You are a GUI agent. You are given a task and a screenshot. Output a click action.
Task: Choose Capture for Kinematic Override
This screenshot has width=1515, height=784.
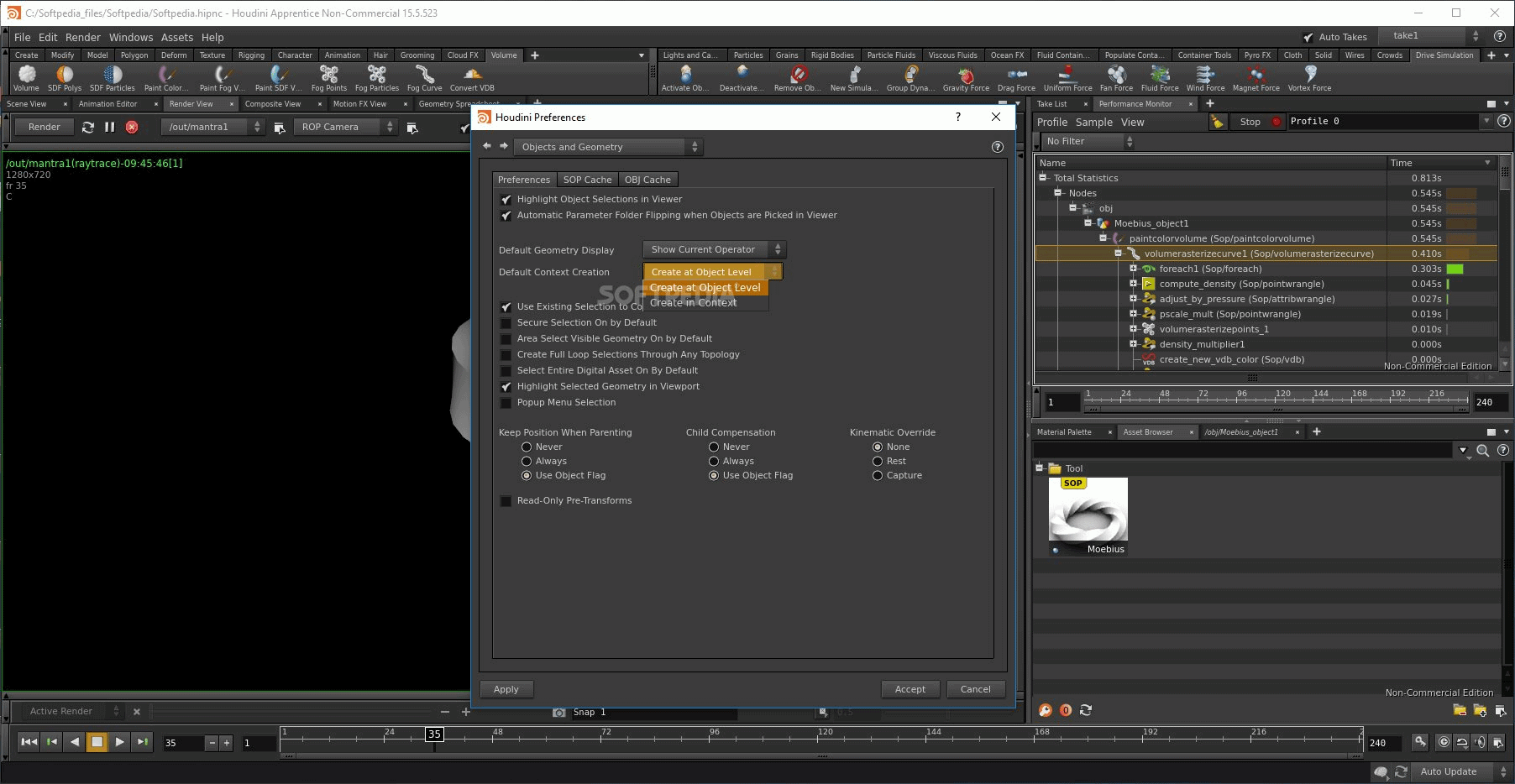pyautogui.click(x=878, y=476)
